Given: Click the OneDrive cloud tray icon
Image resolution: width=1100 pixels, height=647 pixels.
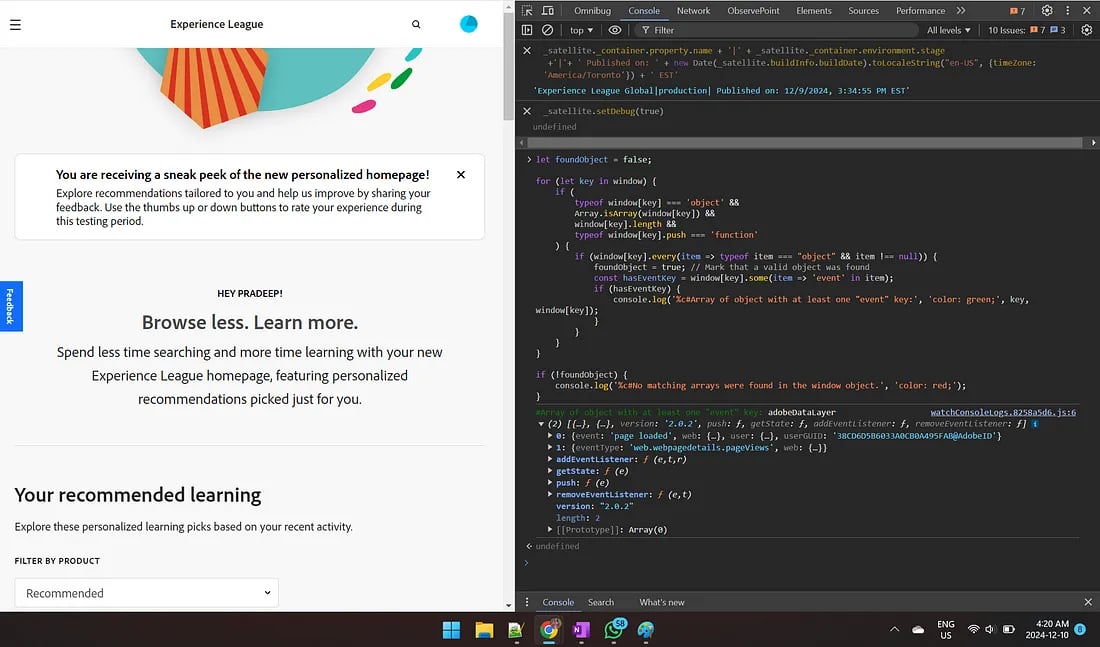Looking at the screenshot, I should tap(918, 629).
